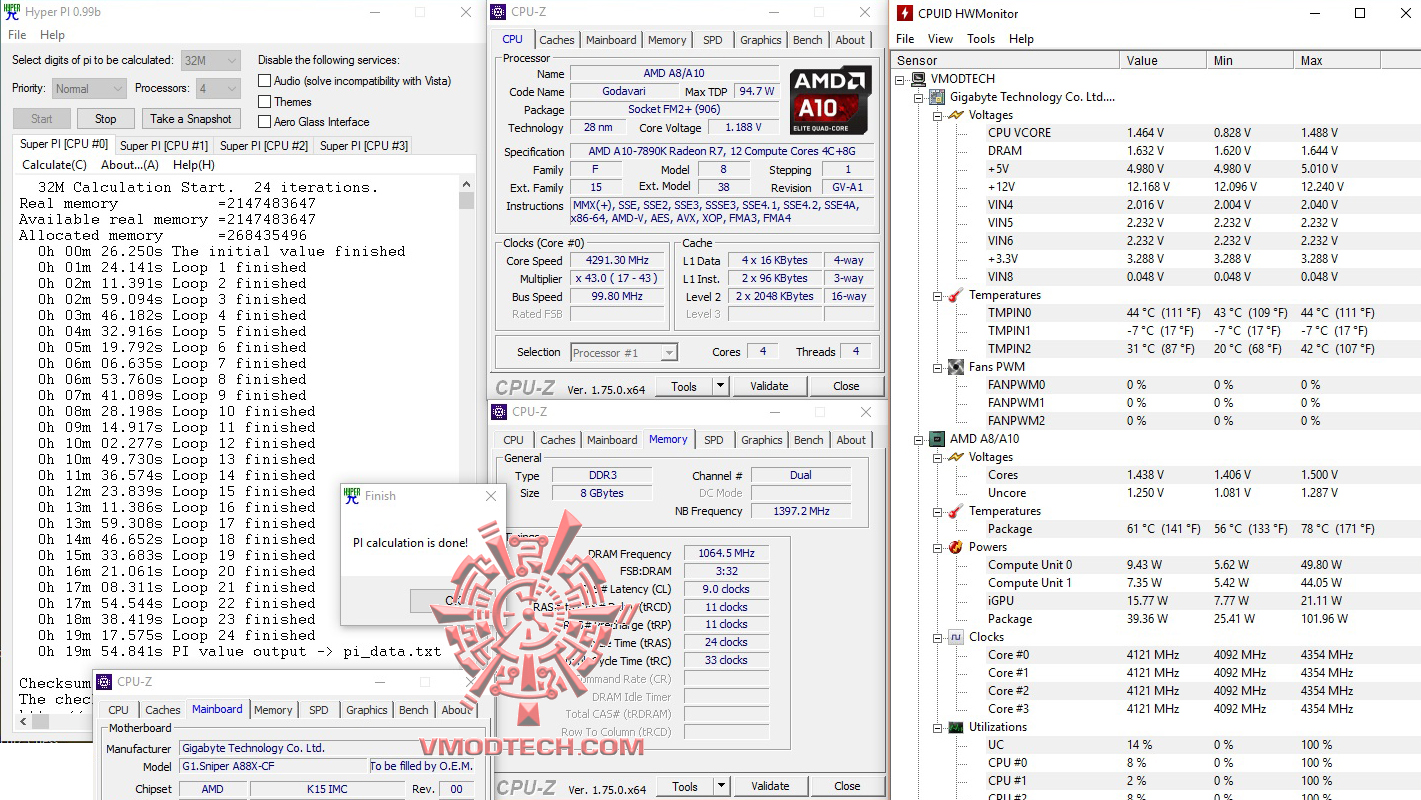This screenshot has width=1421, height=800.
Task: Collapse the AMD A8/A10 tree node
Action: [920, 439]
